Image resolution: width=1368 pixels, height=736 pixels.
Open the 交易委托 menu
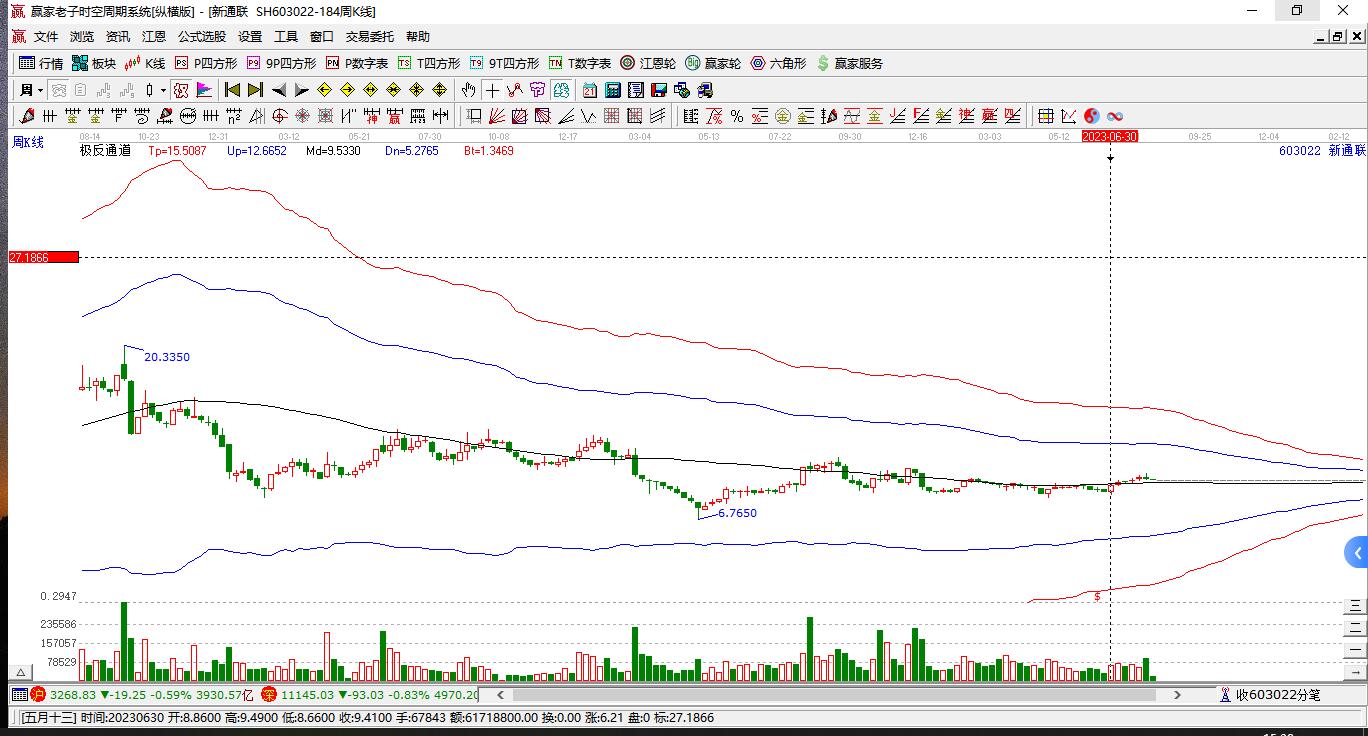[x=370, y=37]
